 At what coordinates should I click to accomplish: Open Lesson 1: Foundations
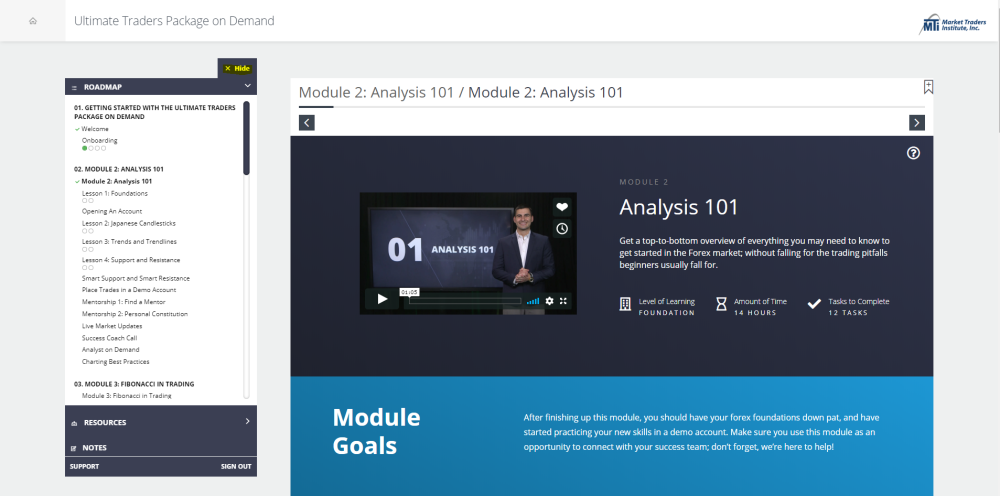pos(115,193)
